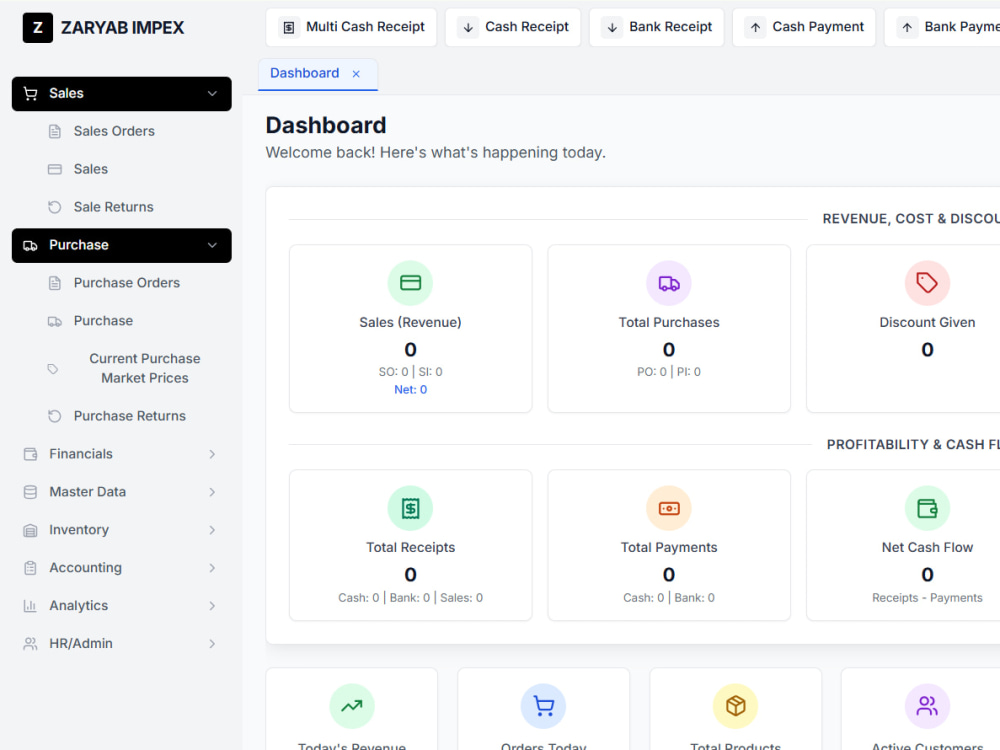This screenshot has width=1000, height=750.
Task: Click the "SO: 0 | SI: 0" text
Action: click(410, 372)
